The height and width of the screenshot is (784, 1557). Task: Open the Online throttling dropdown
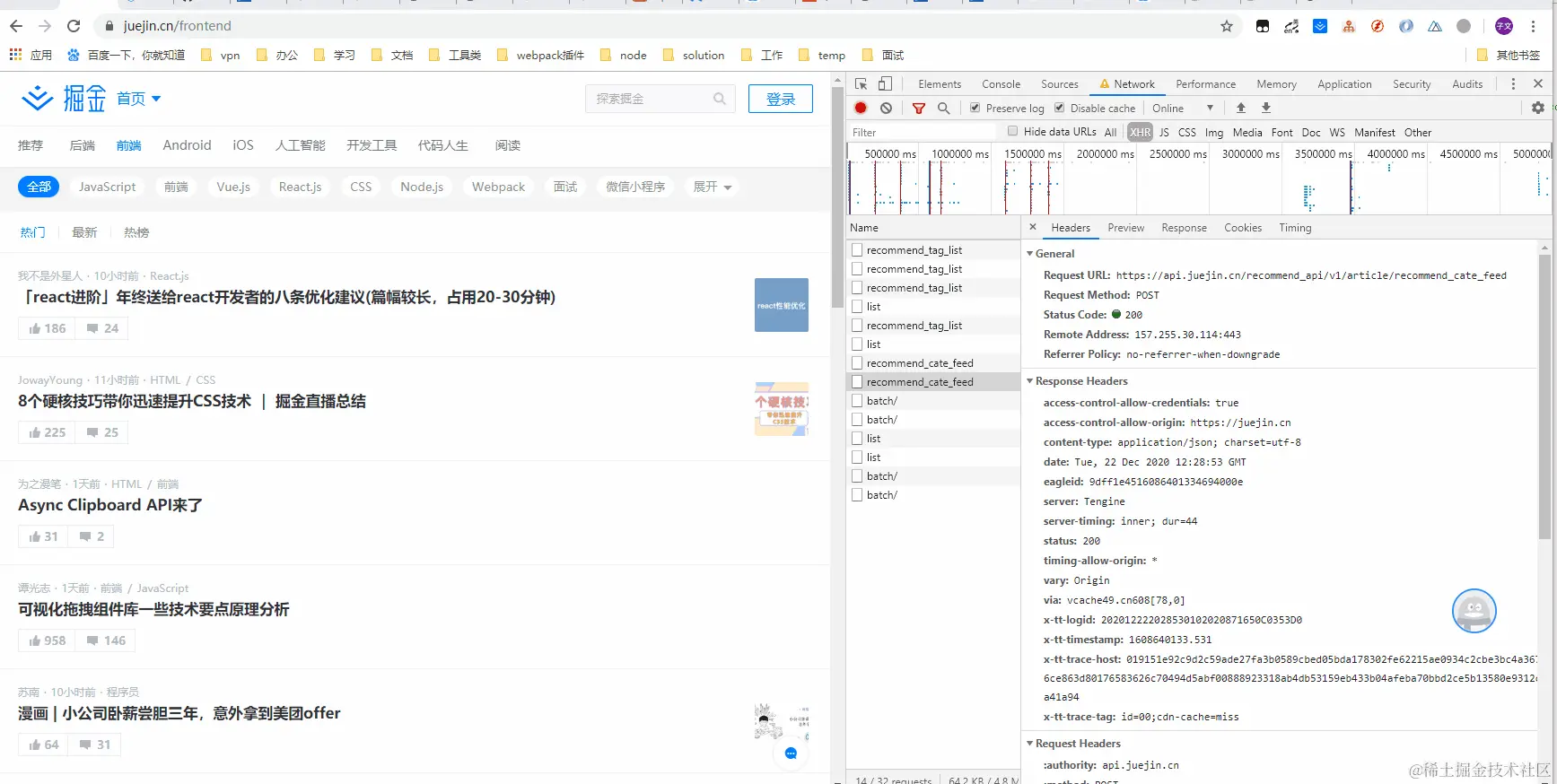1183,108
